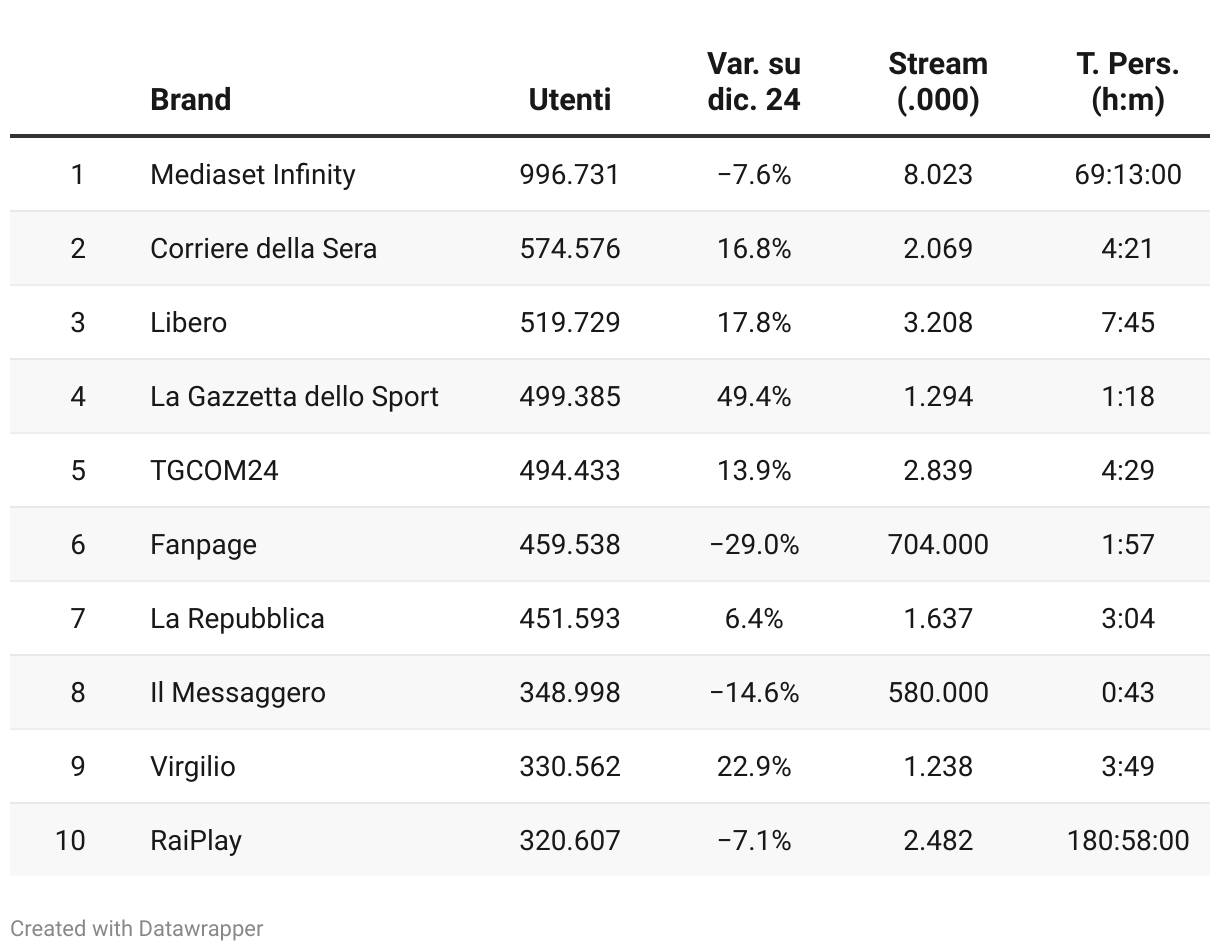Click La Gazzetta dello Sport brand name
This screenshot has height=952, width=1220.
[295, 396]
